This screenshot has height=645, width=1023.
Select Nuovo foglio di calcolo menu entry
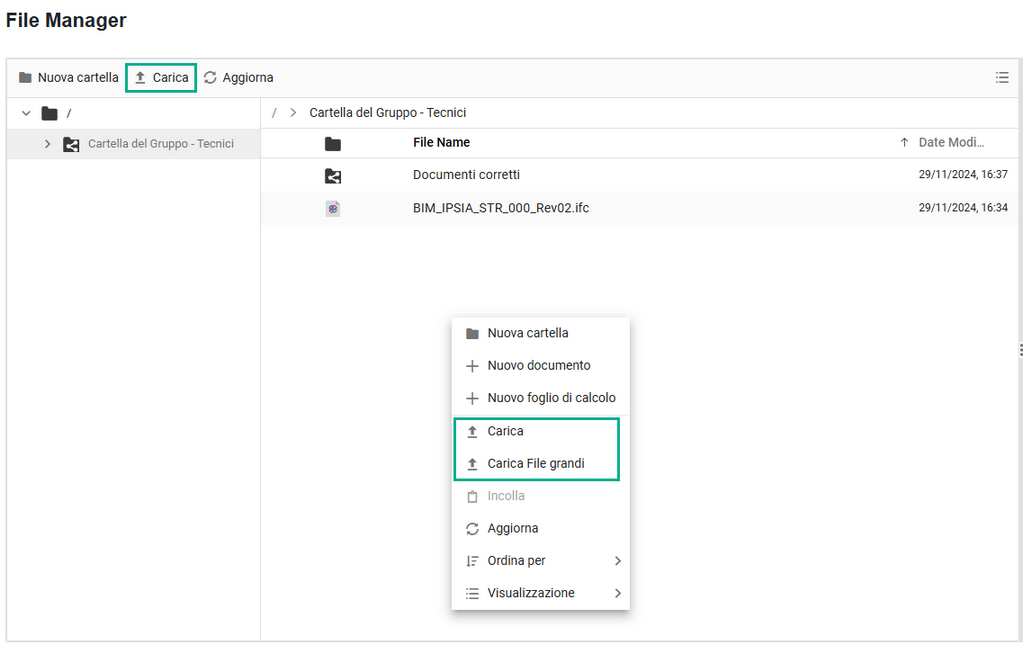click(x=551, y=398)
